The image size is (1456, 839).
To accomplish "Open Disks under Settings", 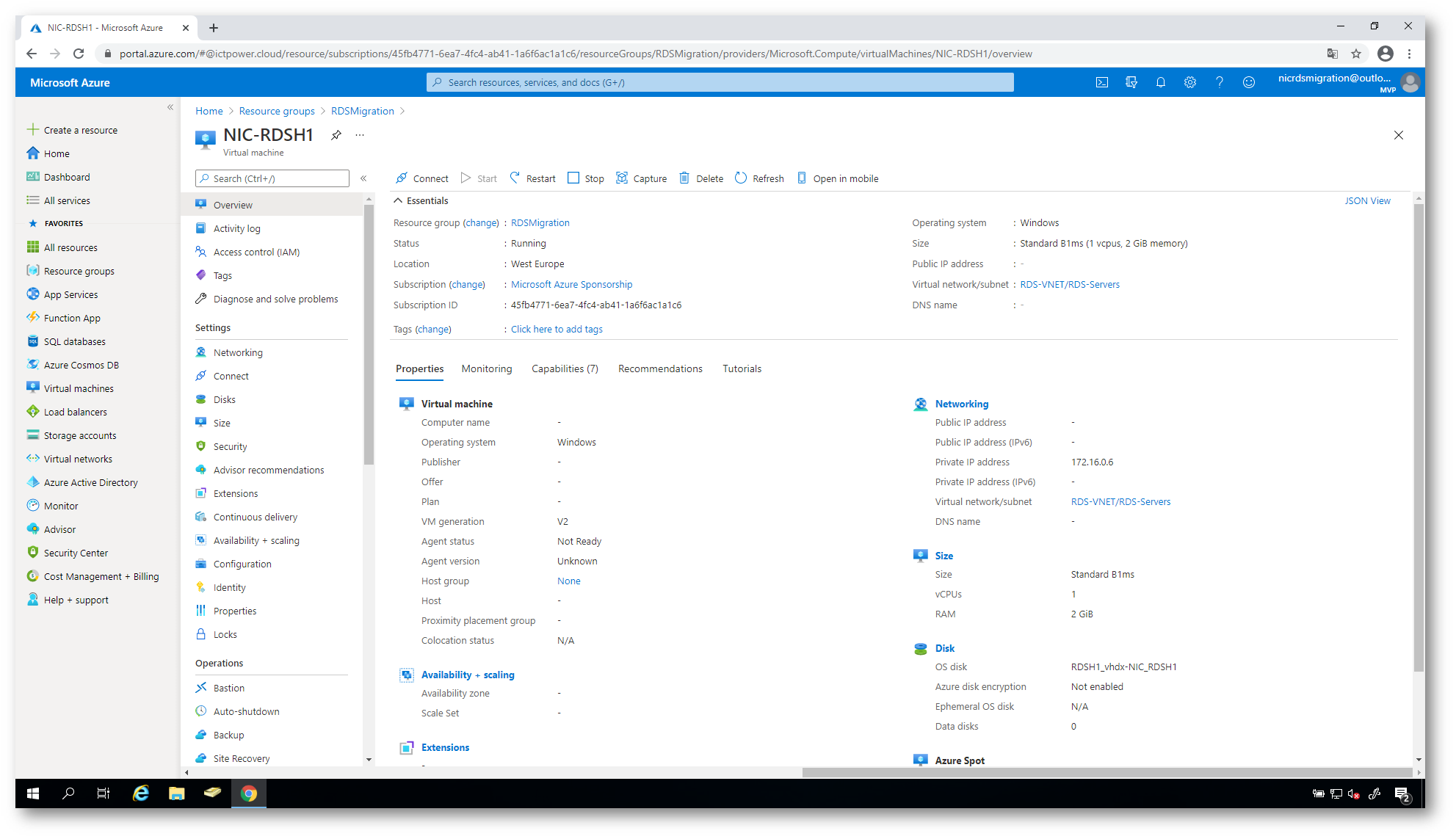I will [x=216, y=399].
